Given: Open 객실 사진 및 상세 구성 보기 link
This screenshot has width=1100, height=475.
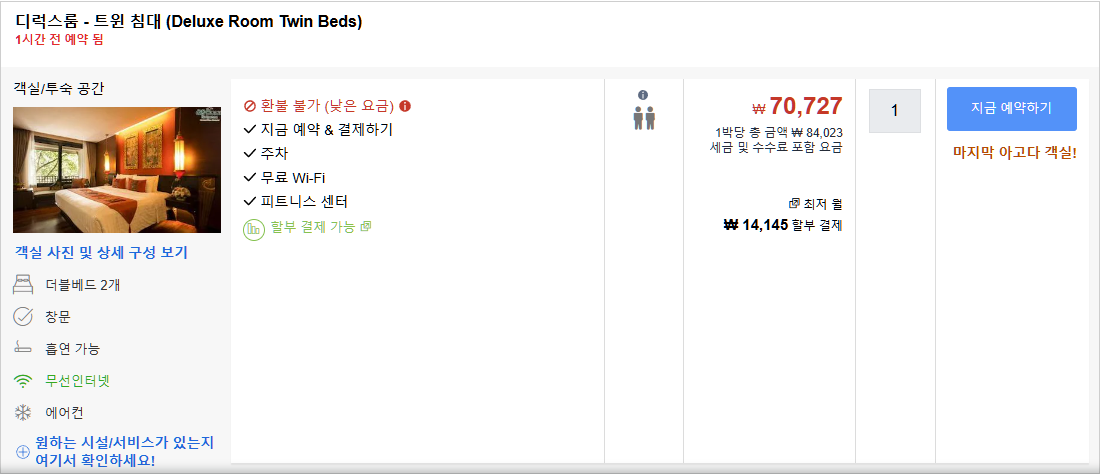Looking at the screenshot, I should click(x=101, y=253).
